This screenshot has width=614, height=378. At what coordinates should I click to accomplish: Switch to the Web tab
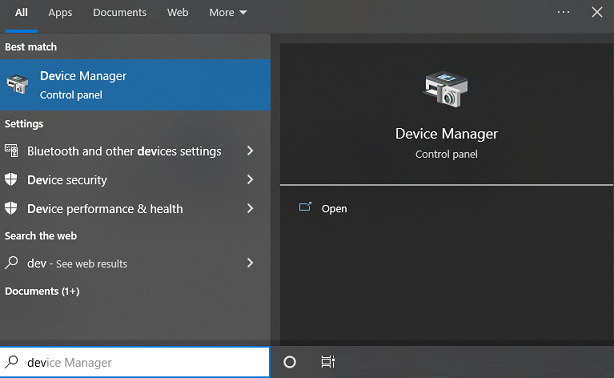[x=177, y=13]
